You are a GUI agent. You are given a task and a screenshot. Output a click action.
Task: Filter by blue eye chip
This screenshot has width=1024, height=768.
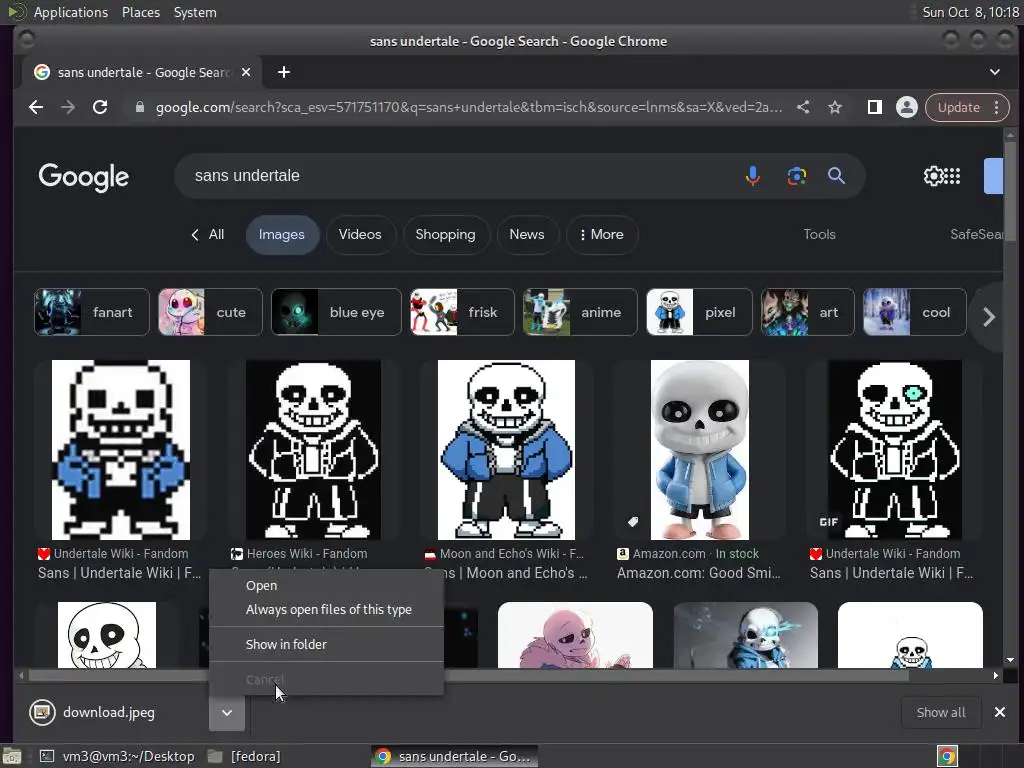pyautogui.click(x=336, y=312)
